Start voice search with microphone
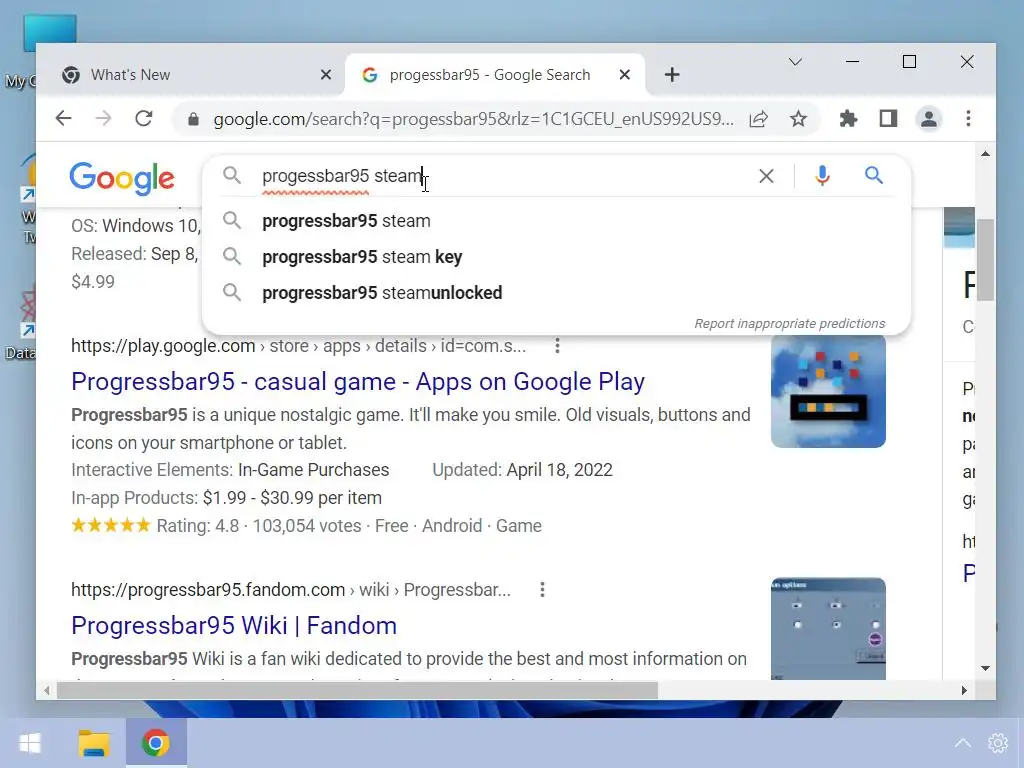 coord(822,176)
